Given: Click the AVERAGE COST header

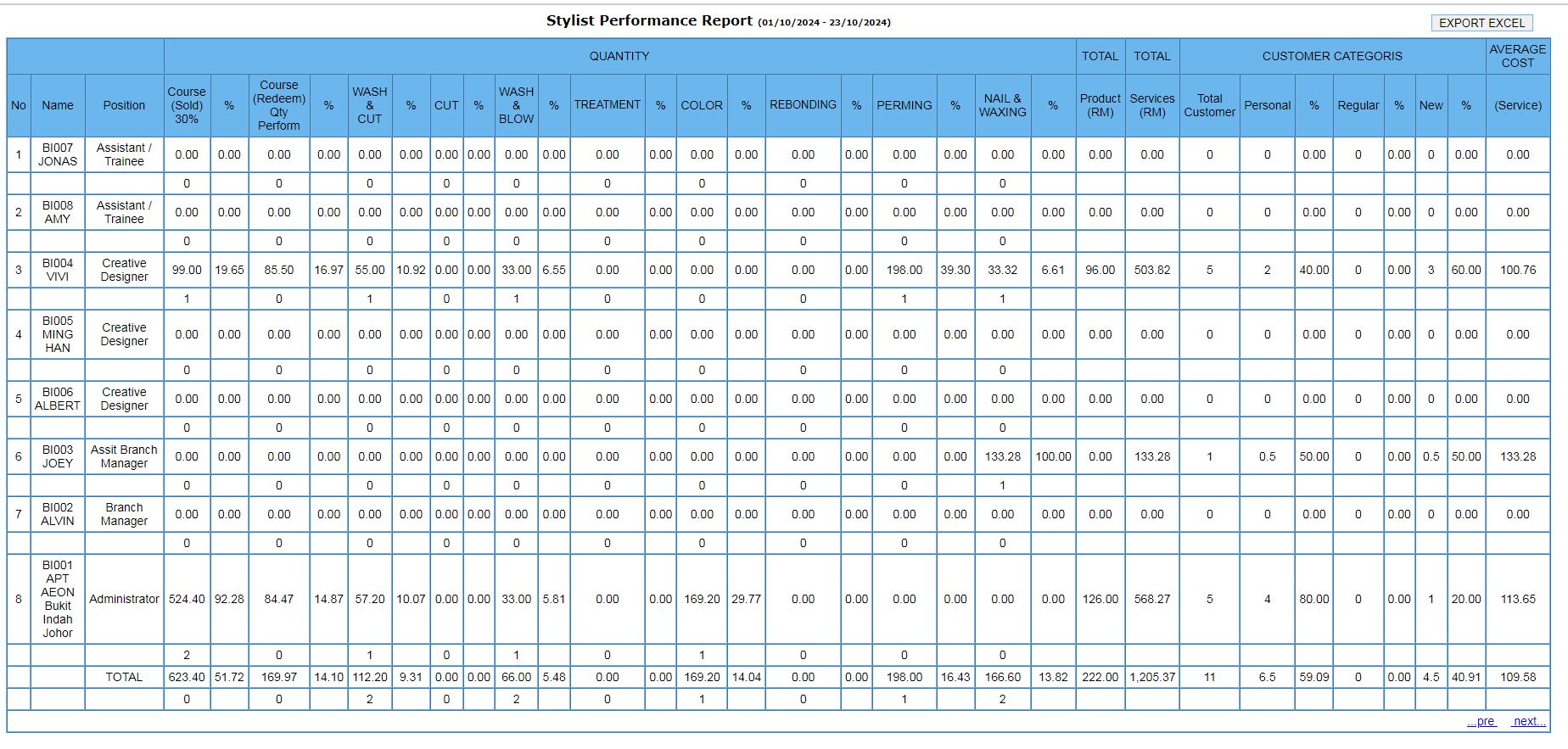Looking at the screenshot, I should (x=1517, y=56).
